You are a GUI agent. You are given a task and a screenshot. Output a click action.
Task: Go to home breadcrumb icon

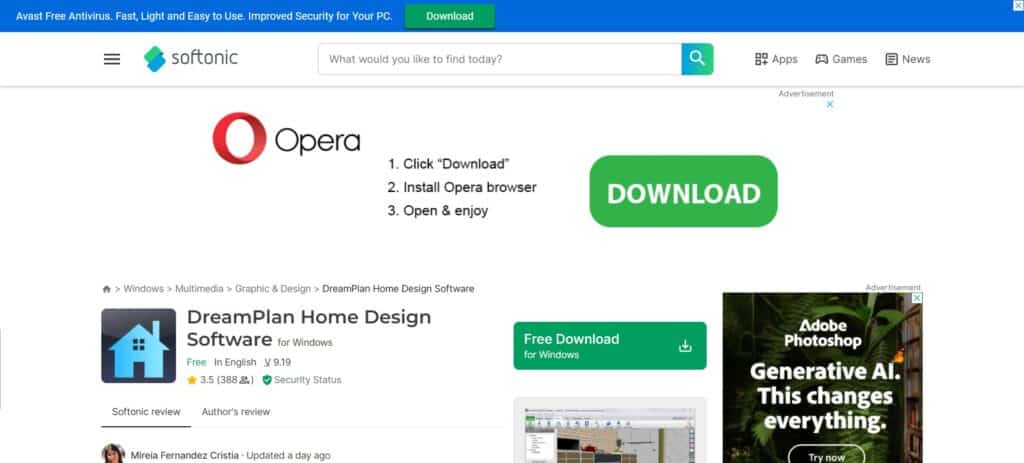click(x=106, y=289)
